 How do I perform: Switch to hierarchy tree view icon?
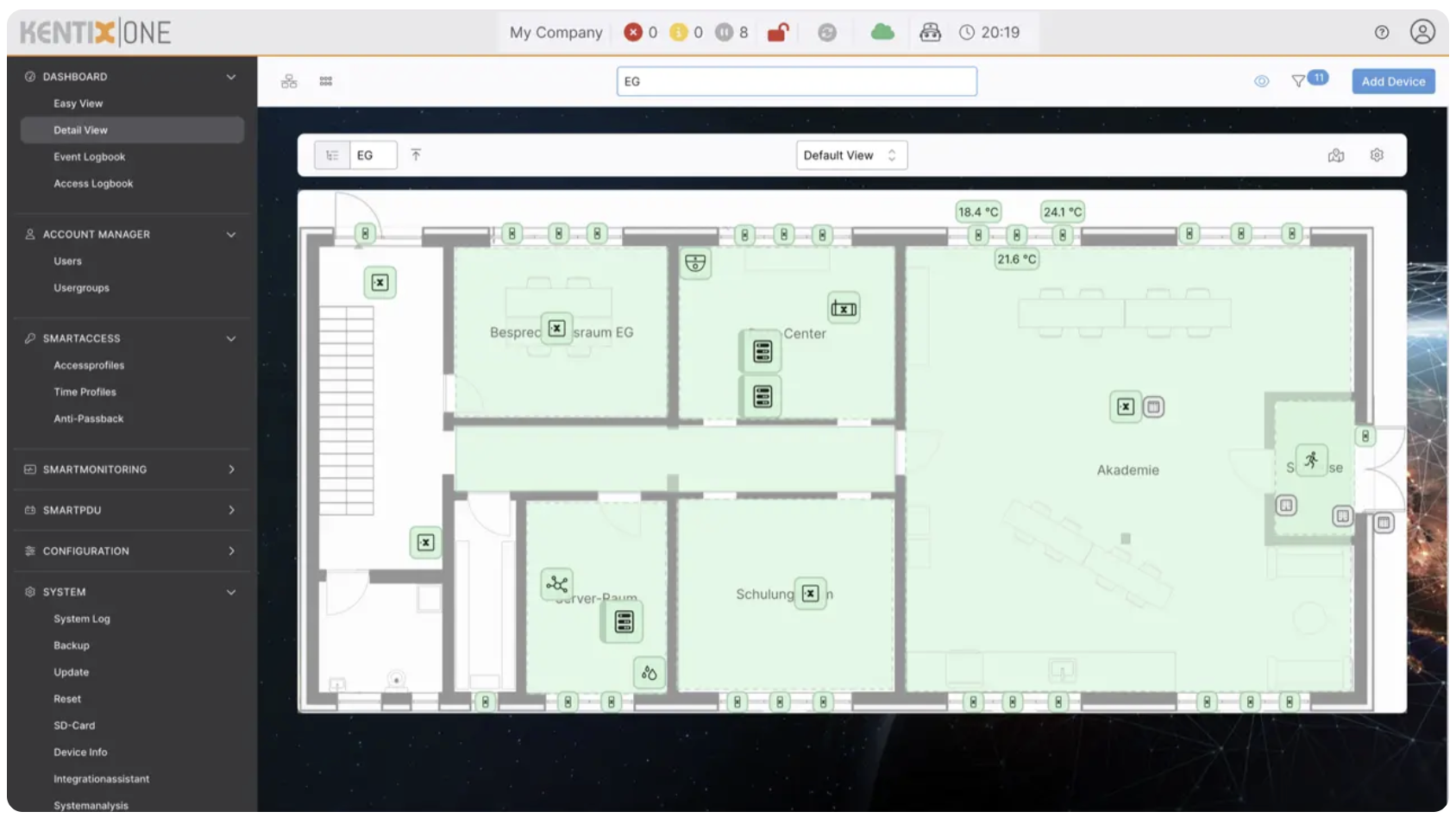[x=289, y=81]
